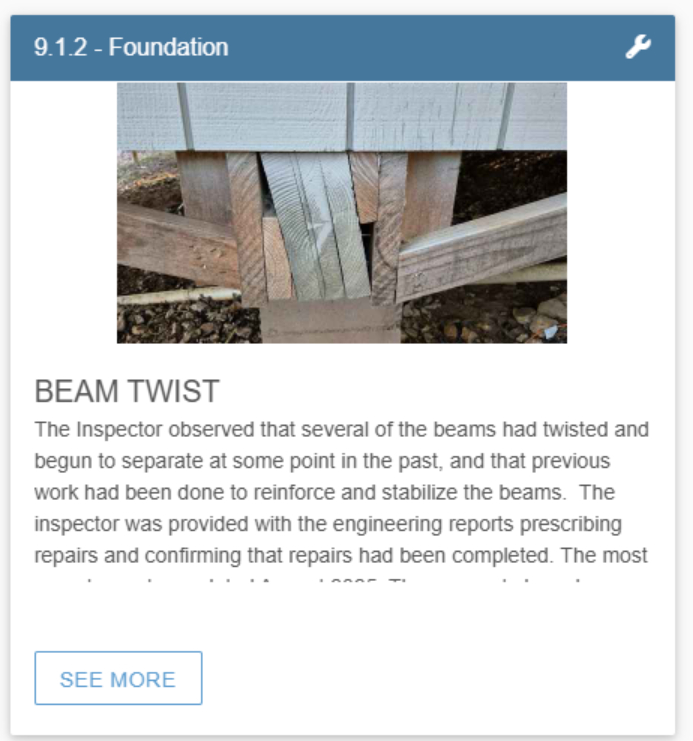Click the "9.1.2" number in the header
693x741 pixels.
point(60,47)
